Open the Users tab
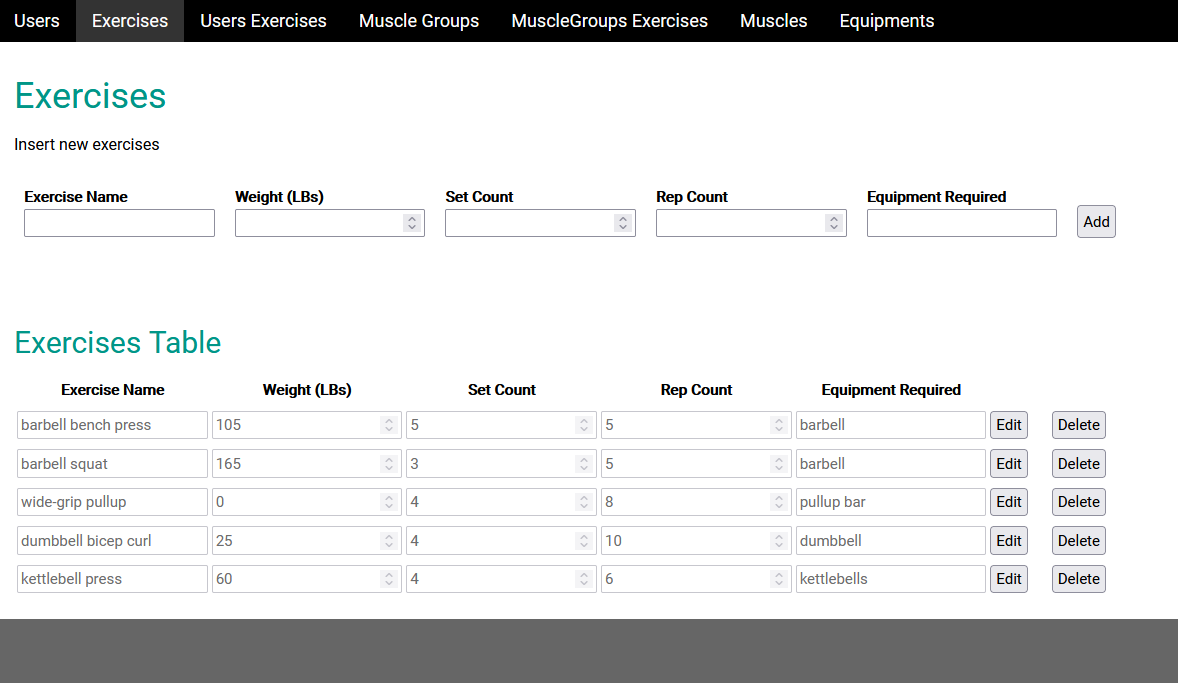 click(37, 21)
